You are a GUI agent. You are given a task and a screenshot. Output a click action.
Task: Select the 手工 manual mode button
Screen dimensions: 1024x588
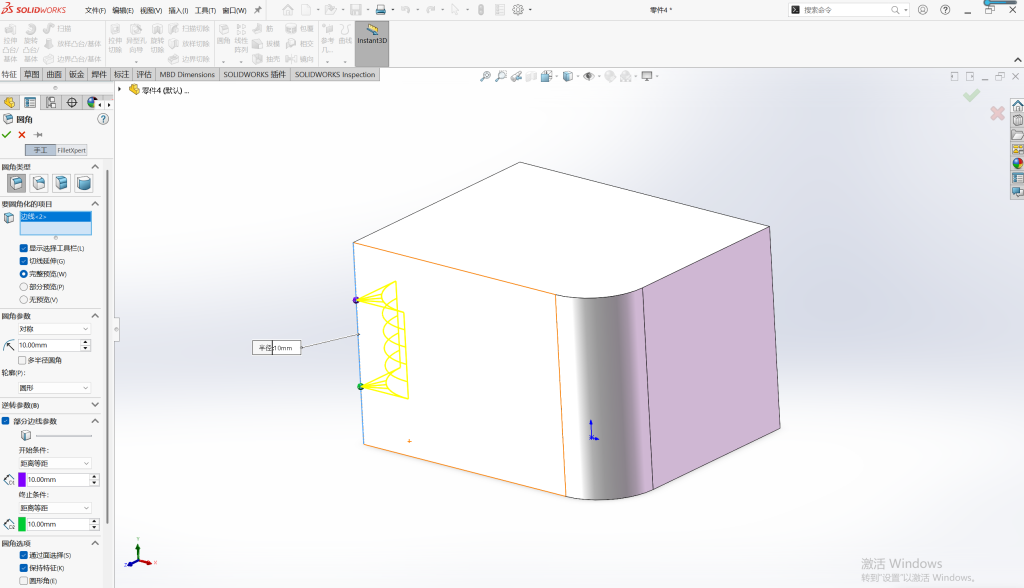point(40,150)
